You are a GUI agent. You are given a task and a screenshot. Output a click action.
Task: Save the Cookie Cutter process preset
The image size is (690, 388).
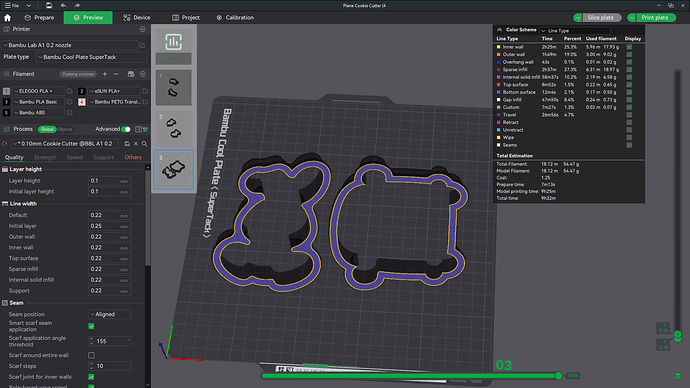tap(127, 143)
